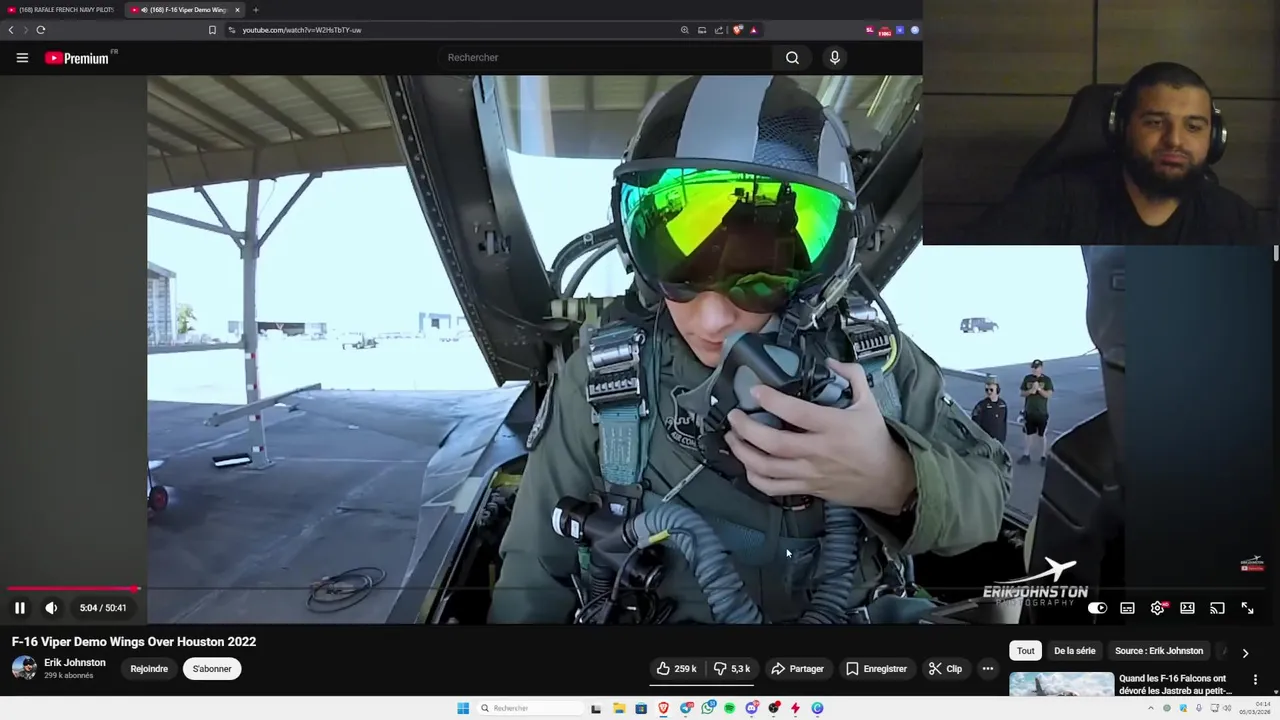Open a new browser tab

[x=255, y=10]
